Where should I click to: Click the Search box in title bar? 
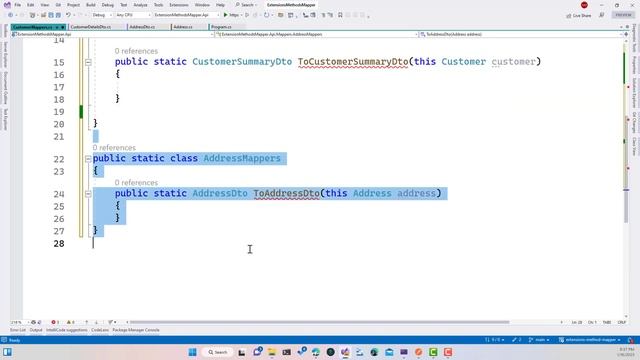point(246,5)
